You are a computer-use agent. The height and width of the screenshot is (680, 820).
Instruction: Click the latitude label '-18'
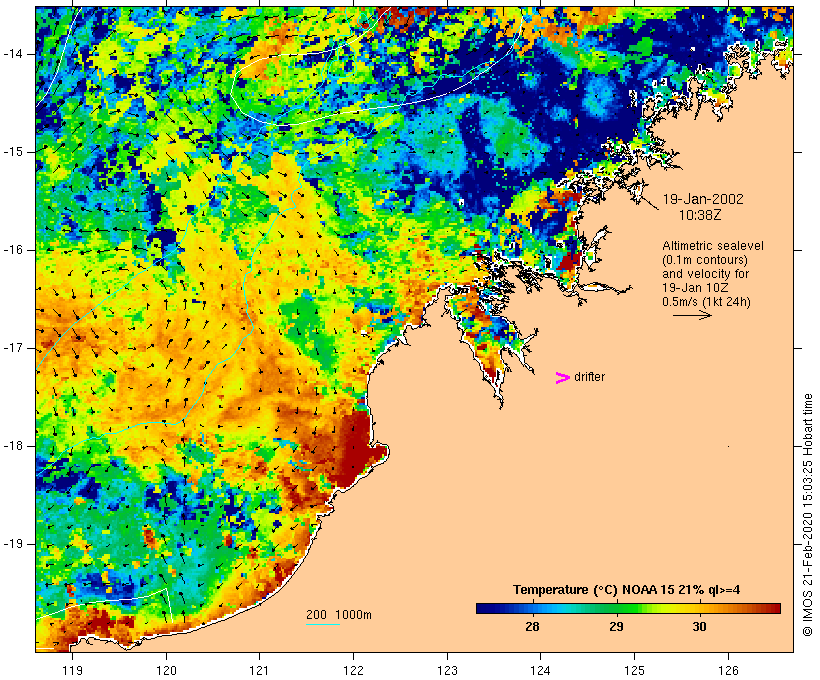(x=12, y=446)
